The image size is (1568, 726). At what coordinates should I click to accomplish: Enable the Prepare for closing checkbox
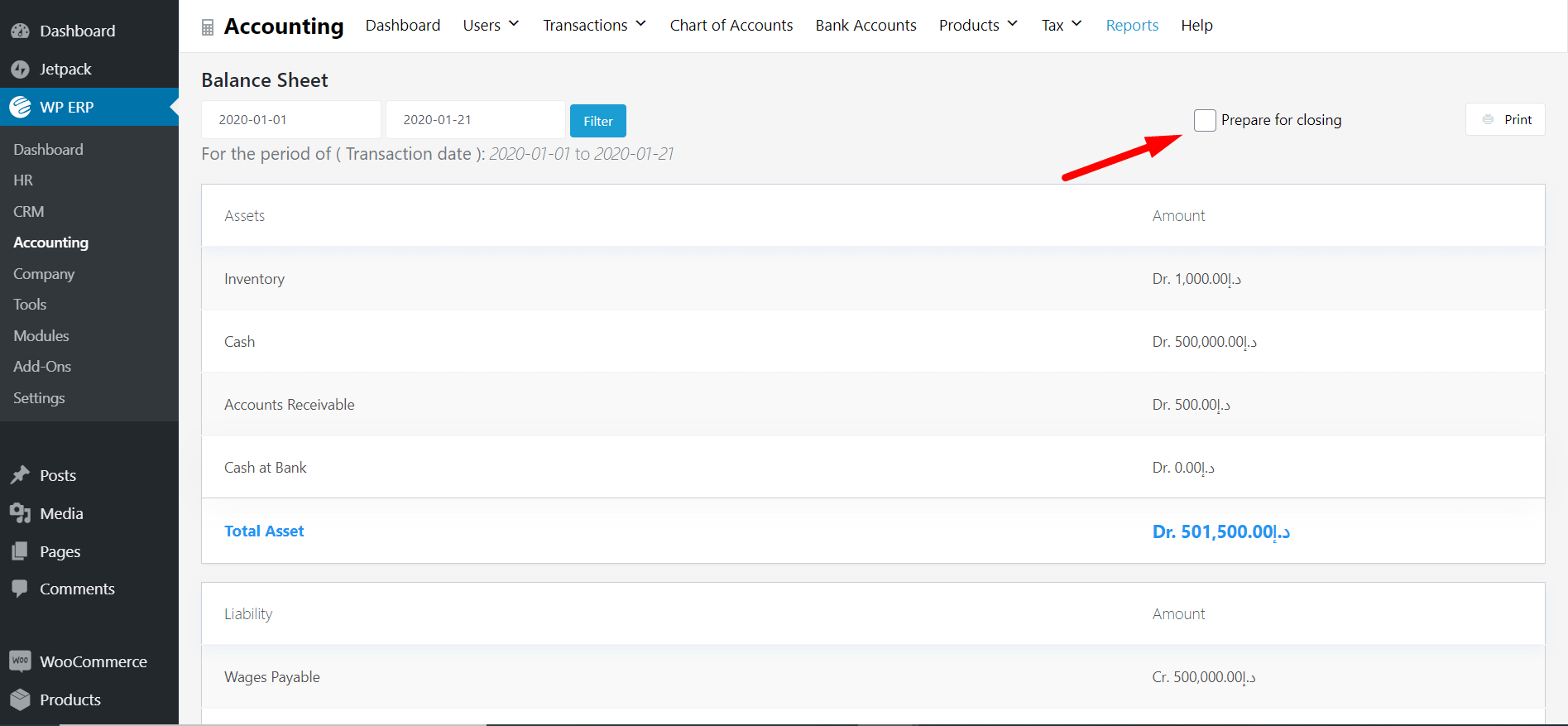[1205, 120]
